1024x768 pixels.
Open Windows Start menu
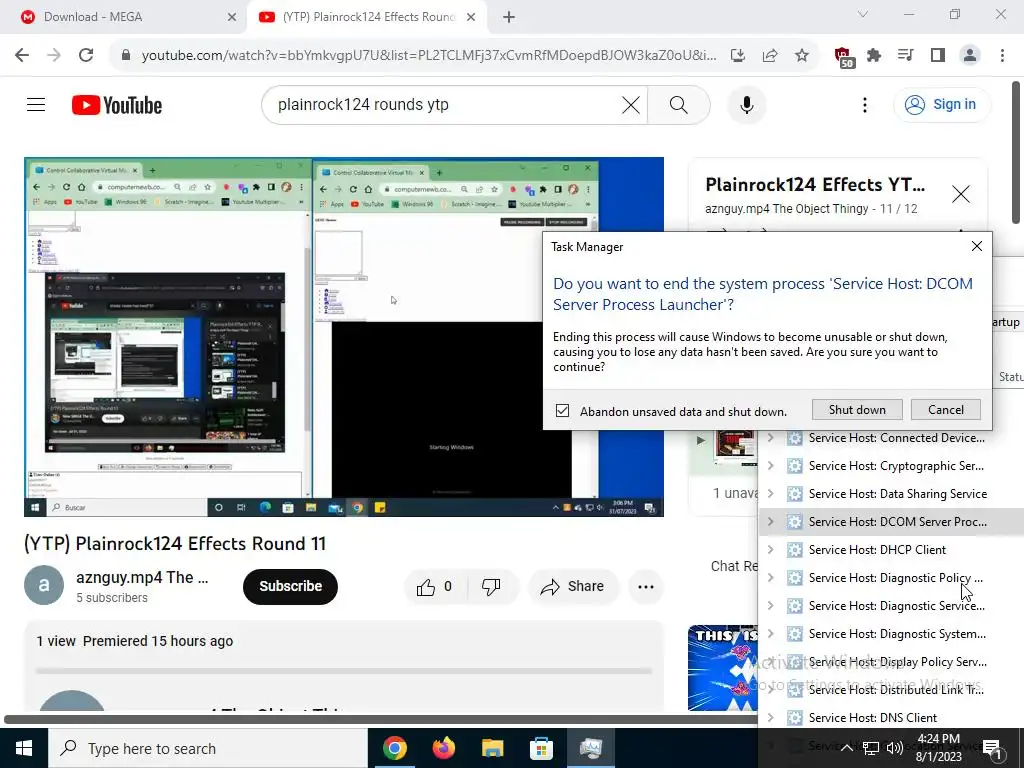click(x=24, y=748)
